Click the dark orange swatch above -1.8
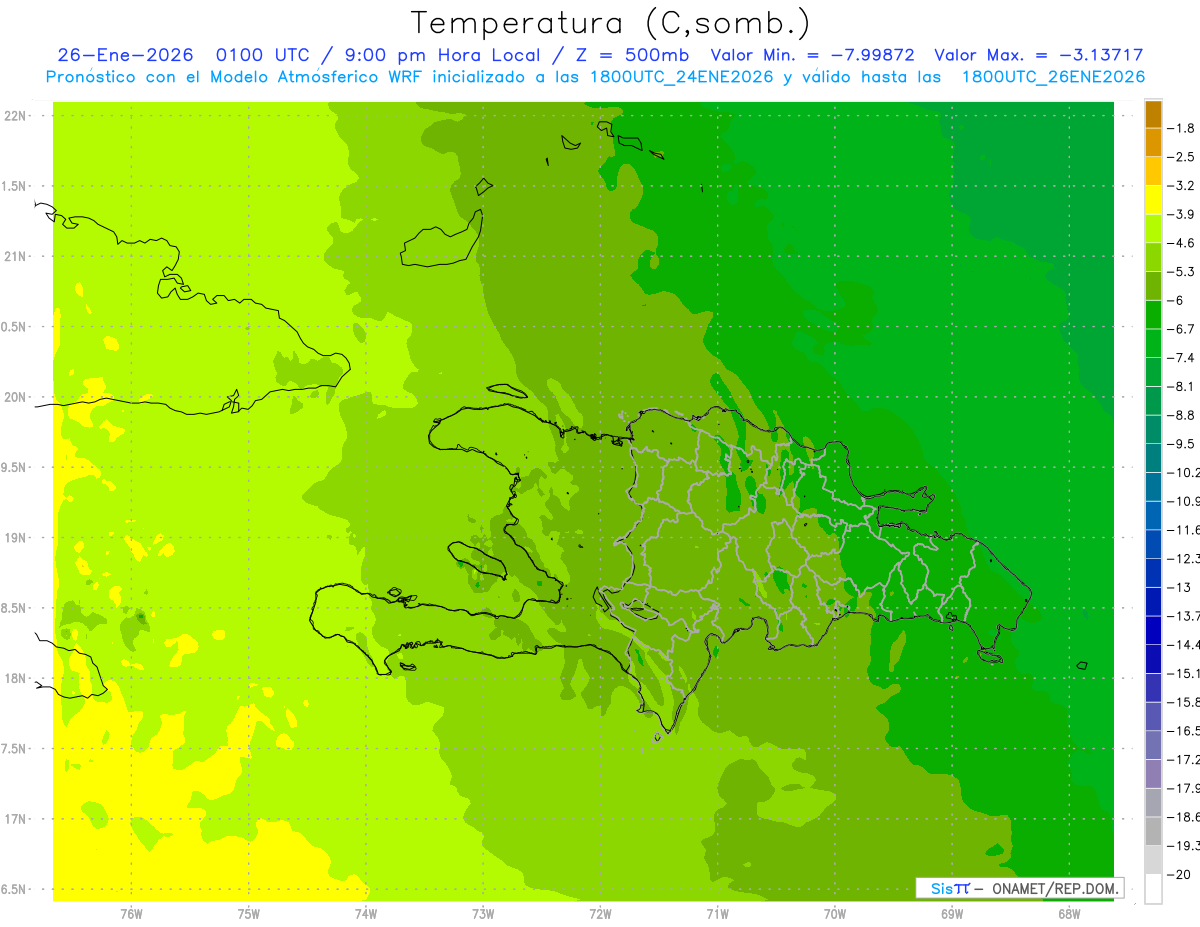 click(x=1153, y=114)
